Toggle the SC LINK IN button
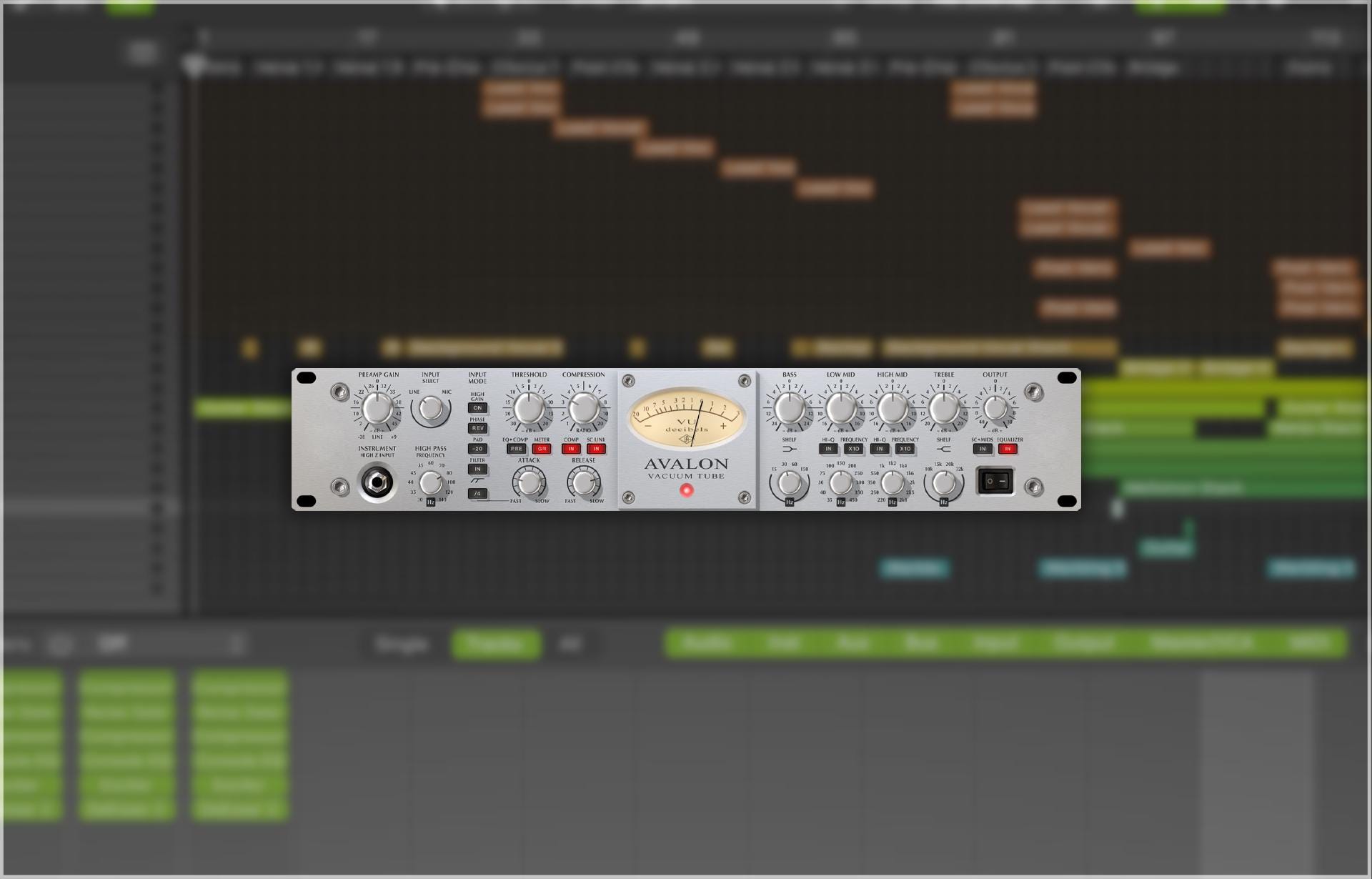This screenshot has width=1372, height=879. [x=596, y=449]
